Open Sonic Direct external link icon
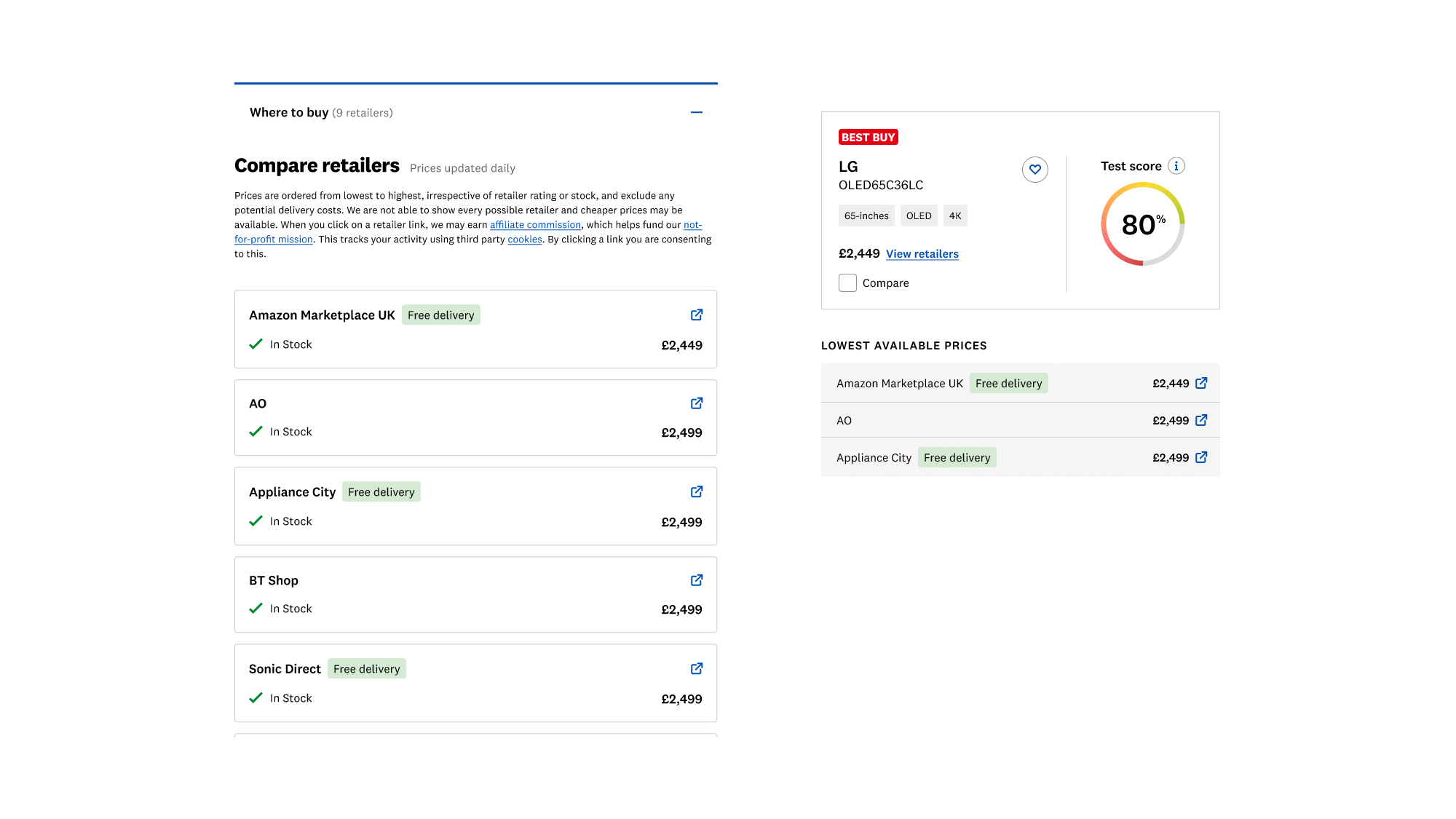 (x=697, y=668)
